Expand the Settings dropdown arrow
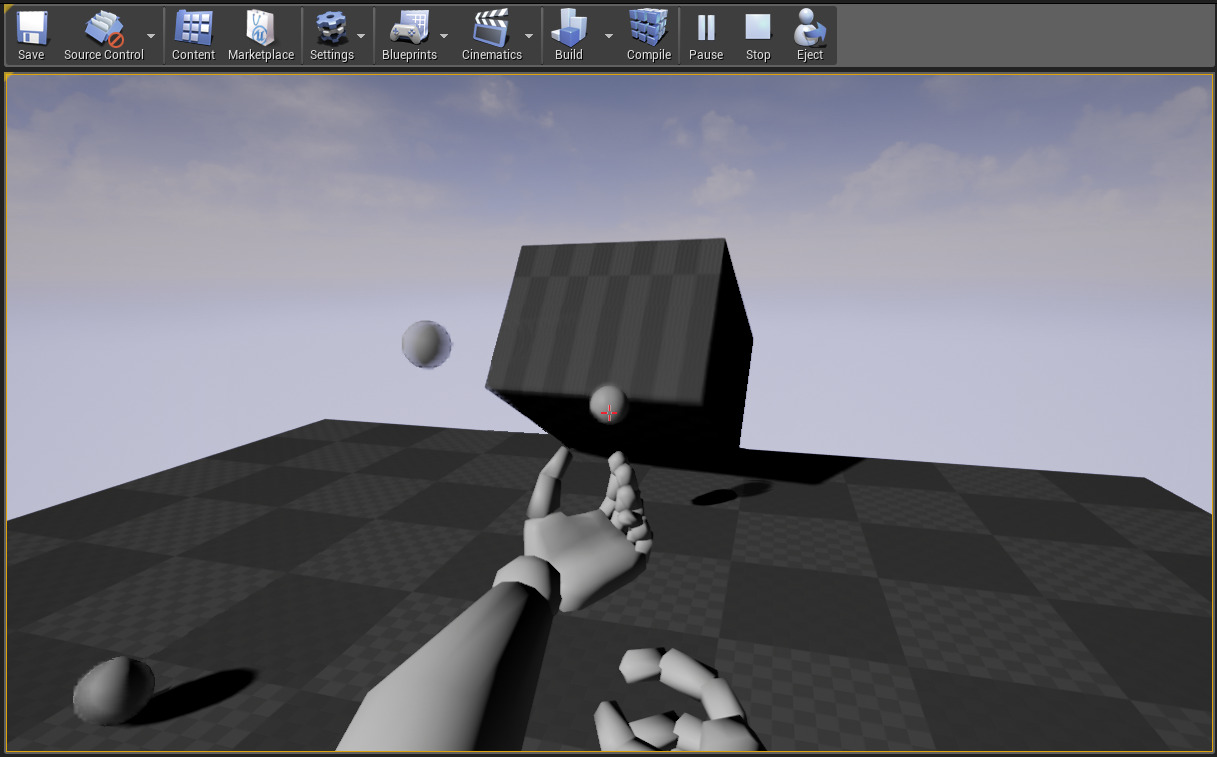The width and height of the screenshot is (1217, 757). point(361,36)
